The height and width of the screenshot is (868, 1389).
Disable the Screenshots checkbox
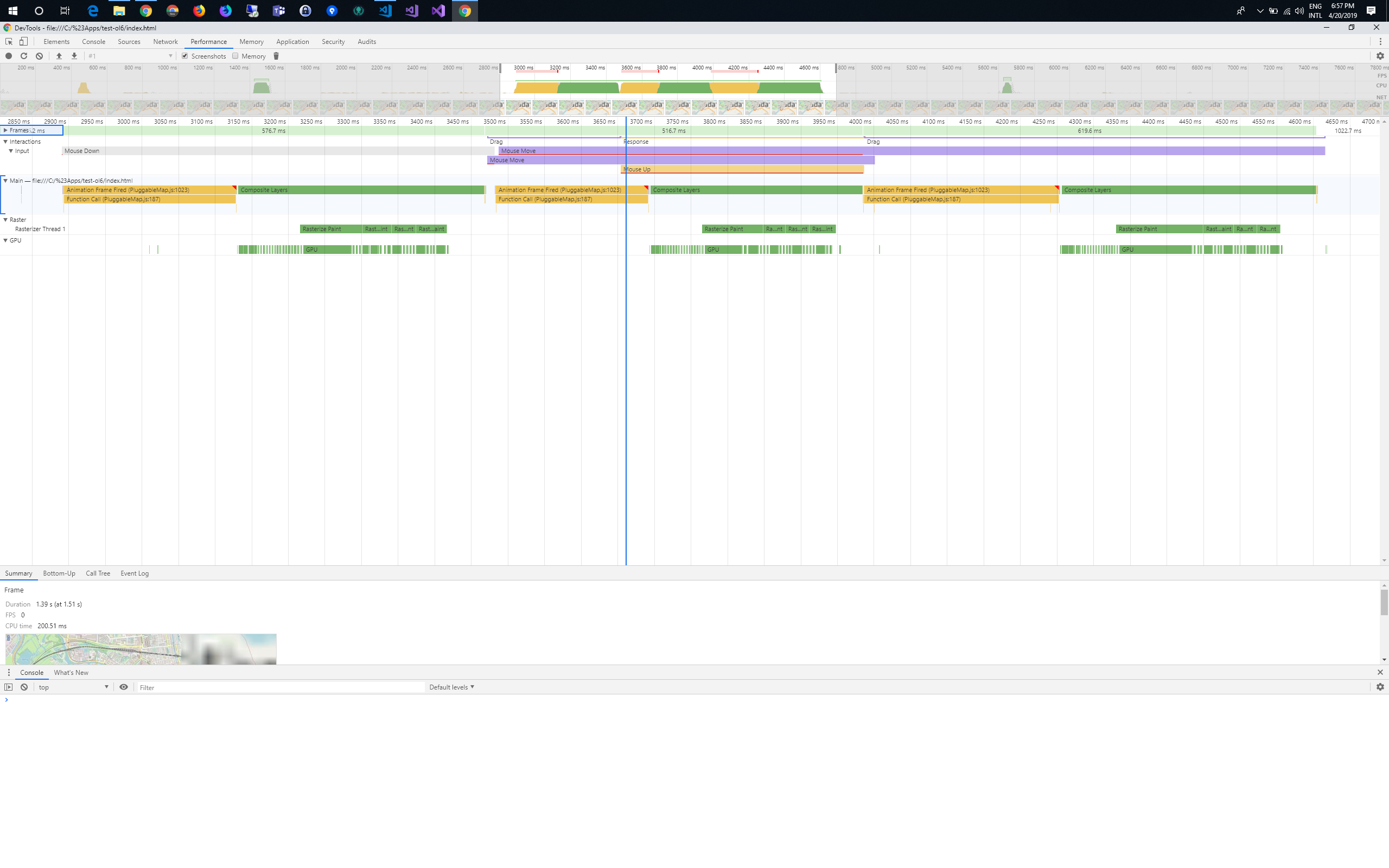click(185, 56)
